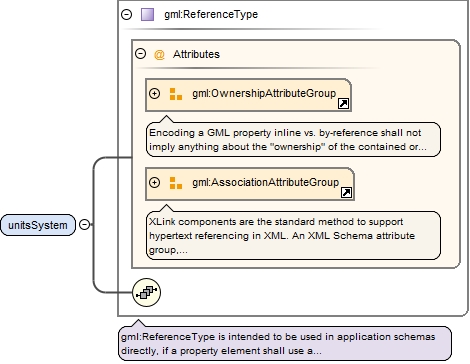Follow AssociationAttributeGroup reference arrow icon
The image size is (470, 364).
[346, 192]
